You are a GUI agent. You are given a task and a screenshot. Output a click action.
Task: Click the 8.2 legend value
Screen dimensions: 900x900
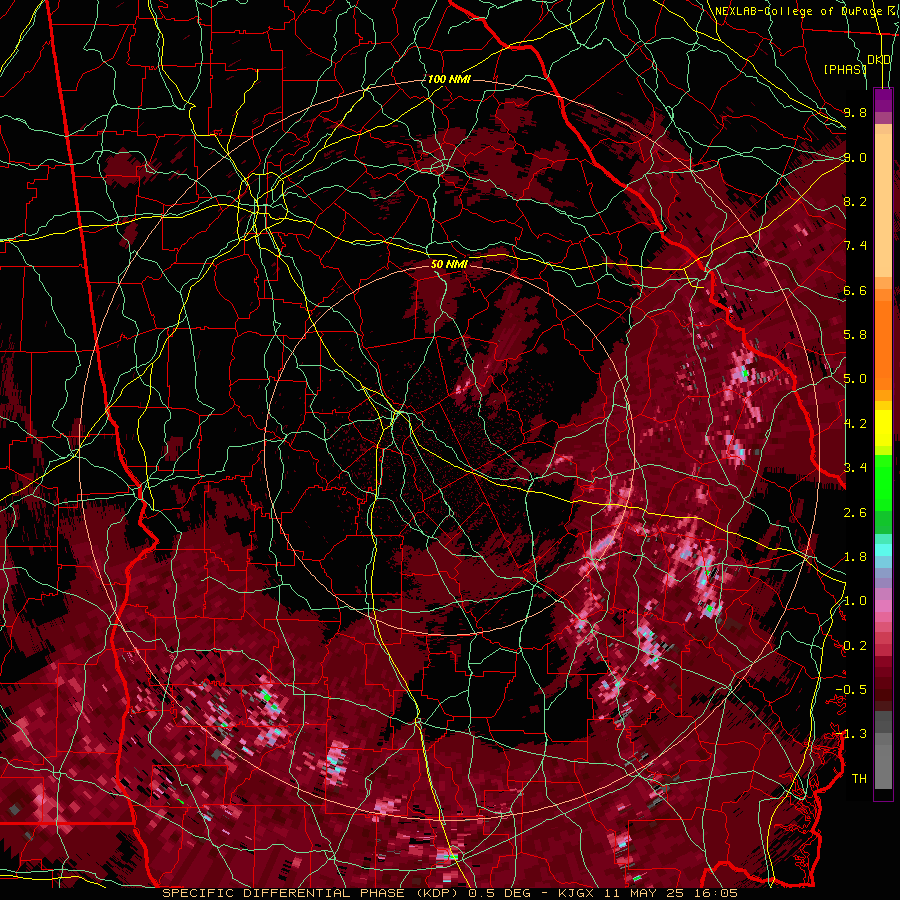[855, 201]
